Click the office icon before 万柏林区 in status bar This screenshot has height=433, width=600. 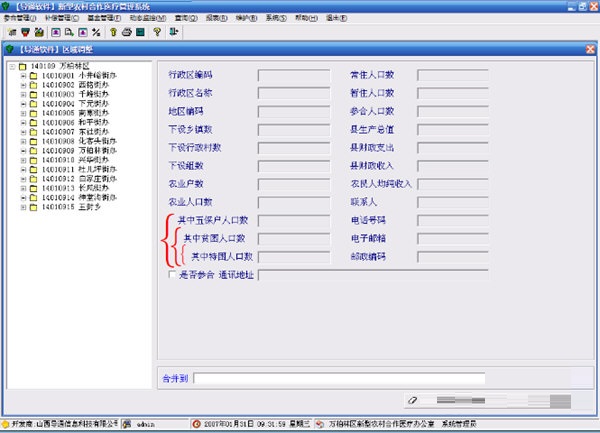click(x=320, y=424)
